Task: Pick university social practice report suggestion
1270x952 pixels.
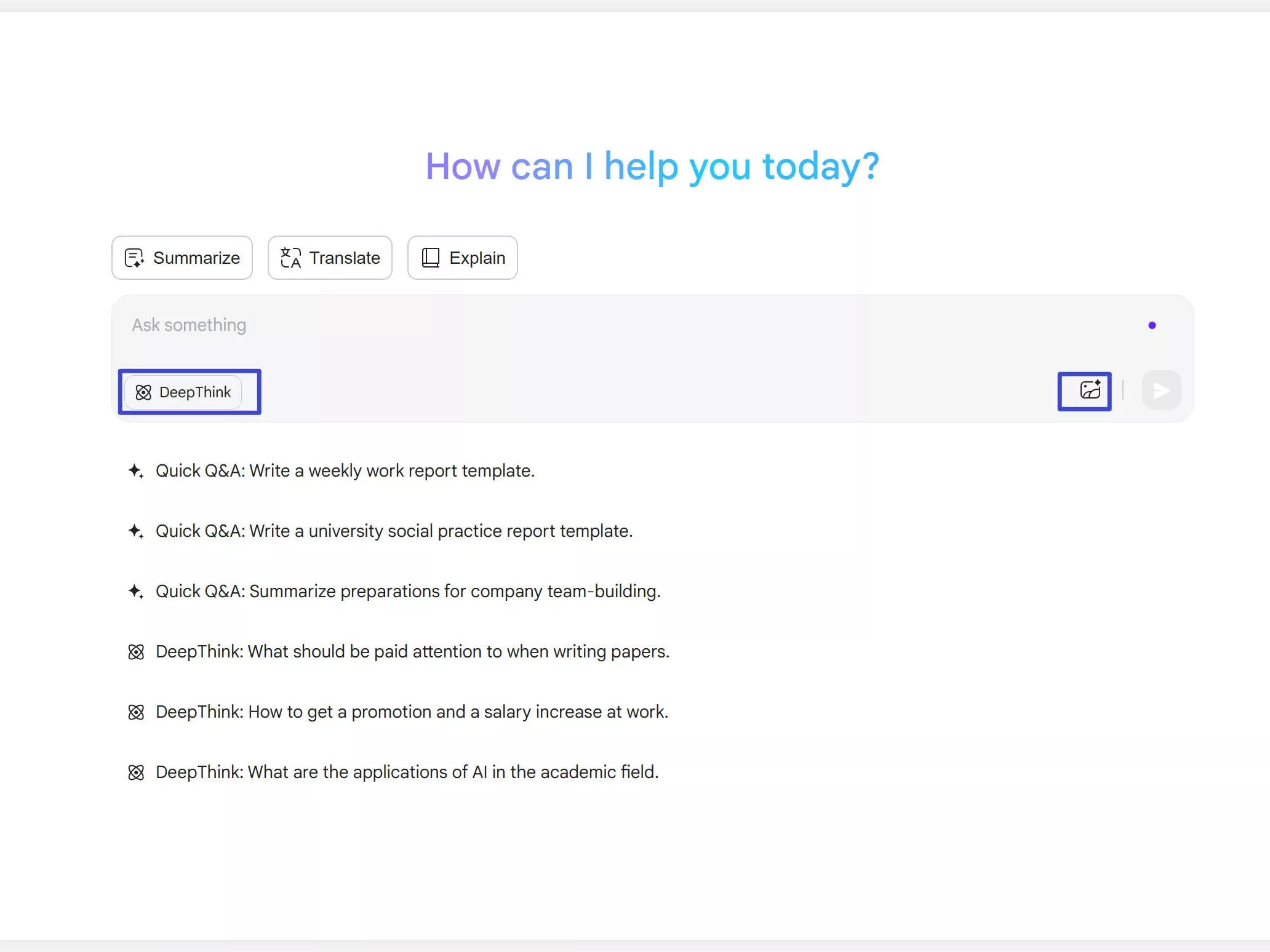Action: [x=394, y=531]
